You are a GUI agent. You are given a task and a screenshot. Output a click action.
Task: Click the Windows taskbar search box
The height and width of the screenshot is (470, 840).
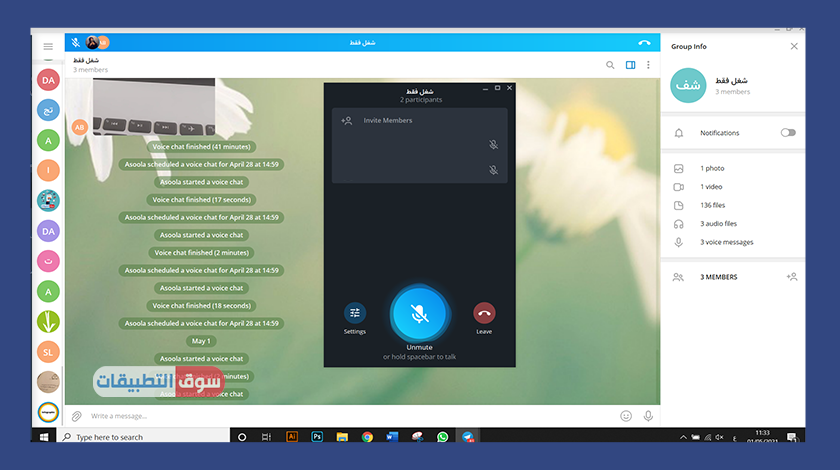pos(144,437)
